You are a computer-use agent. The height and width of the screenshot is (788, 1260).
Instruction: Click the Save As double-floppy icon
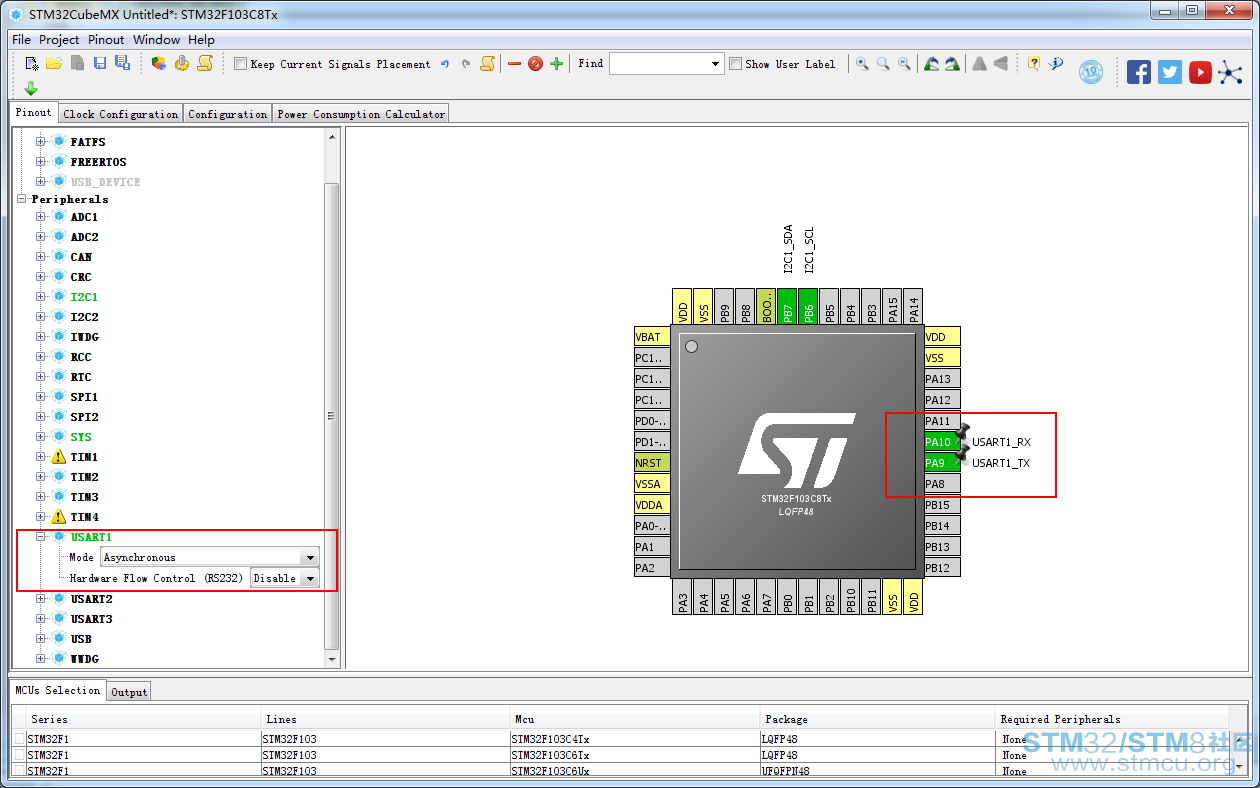point(122,63)
